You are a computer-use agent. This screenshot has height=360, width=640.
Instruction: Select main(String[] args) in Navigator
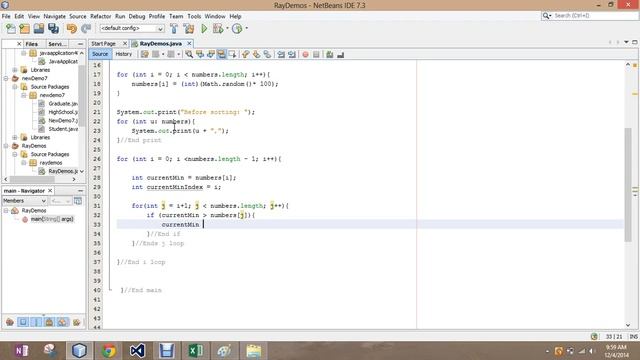click(52, 219)
